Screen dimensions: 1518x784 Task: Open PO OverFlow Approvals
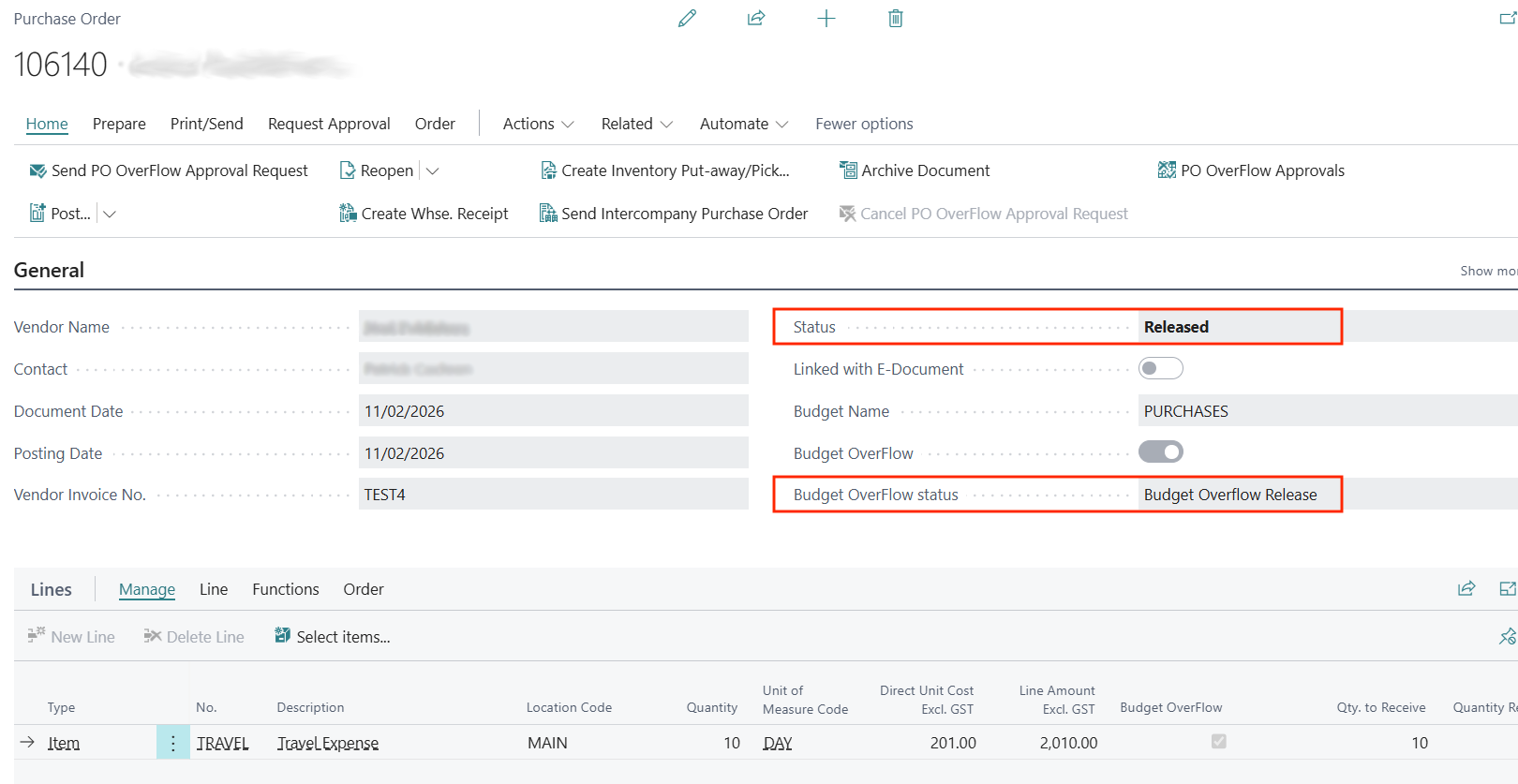pos(1251,170)
